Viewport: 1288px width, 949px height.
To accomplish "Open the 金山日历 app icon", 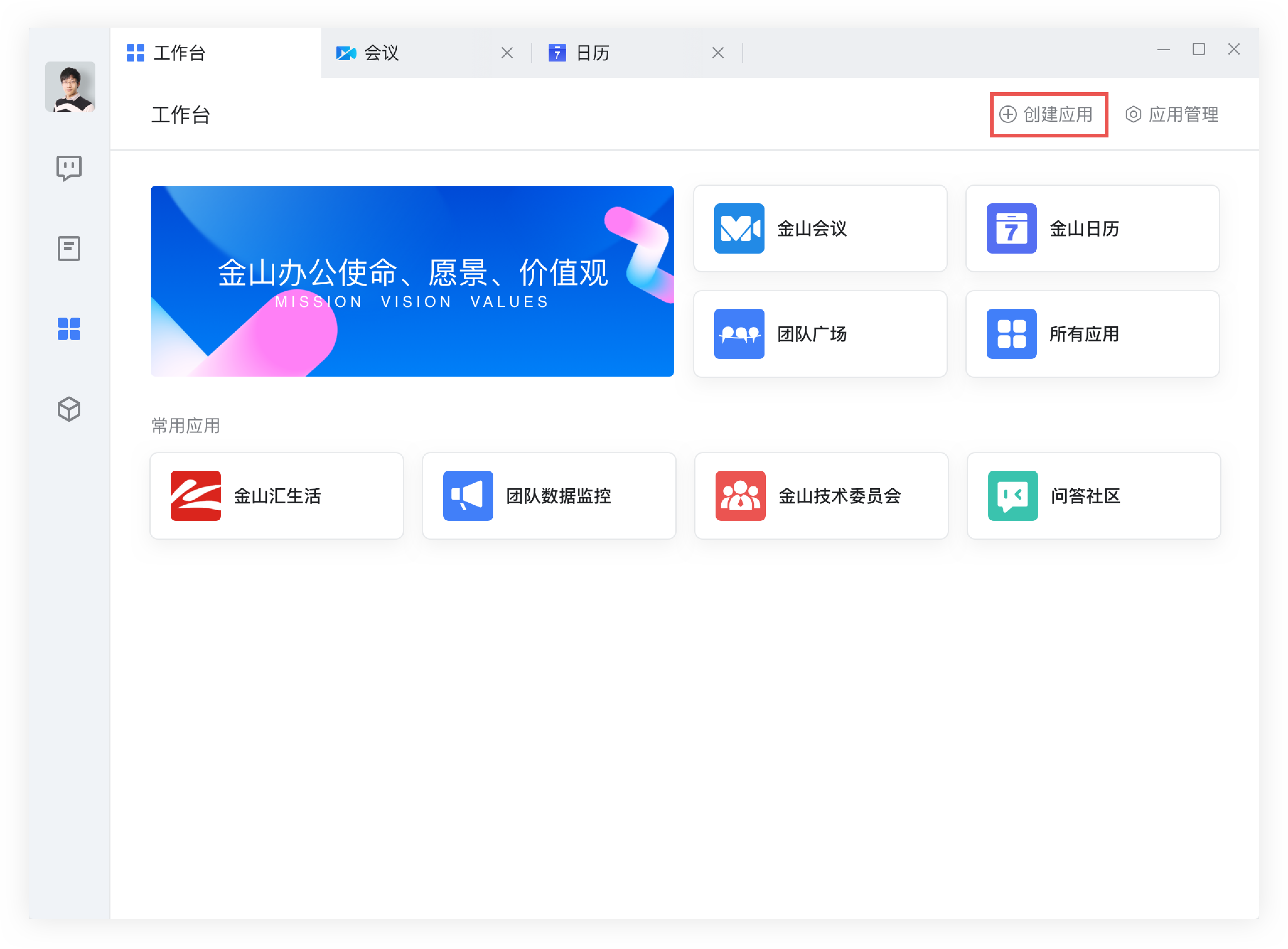I will (1092, 228).
